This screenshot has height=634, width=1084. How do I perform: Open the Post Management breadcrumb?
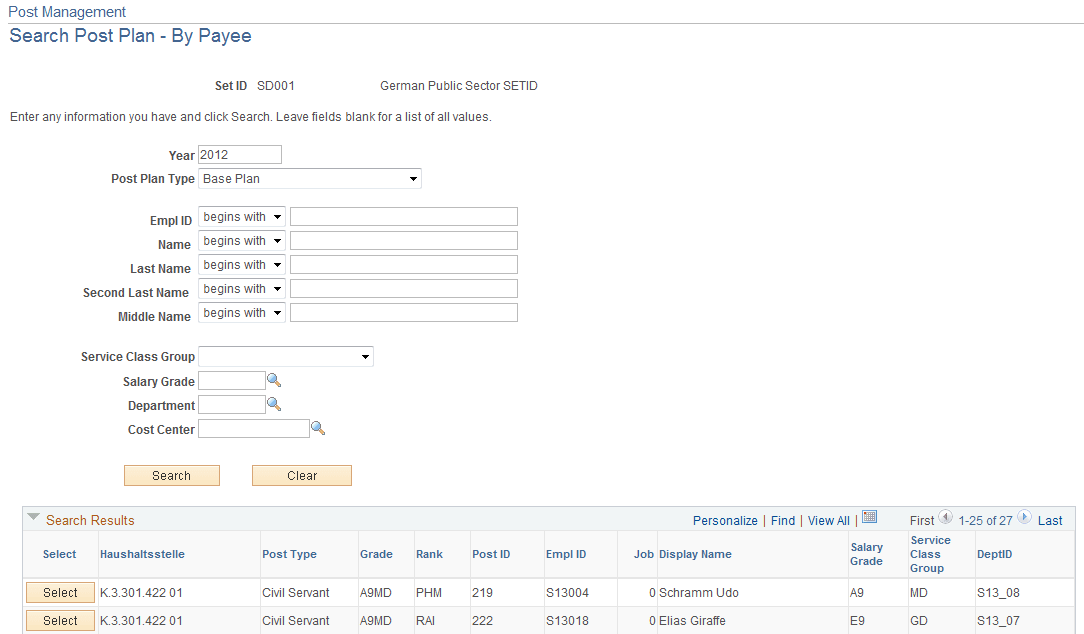coord(66,11)
